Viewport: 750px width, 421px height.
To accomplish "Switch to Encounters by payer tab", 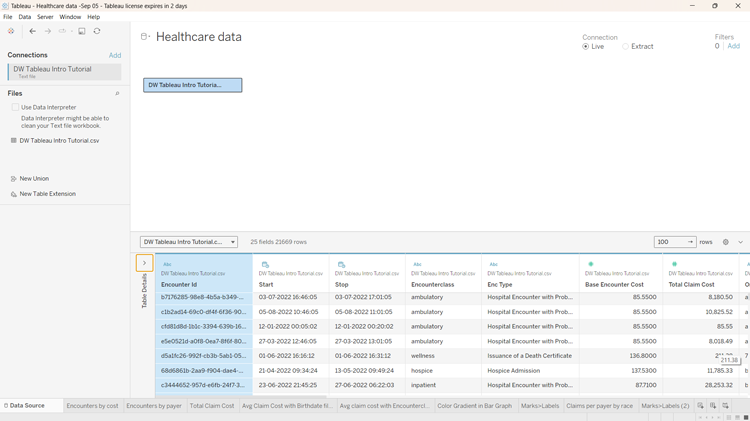I will click(x=154, y=406).
